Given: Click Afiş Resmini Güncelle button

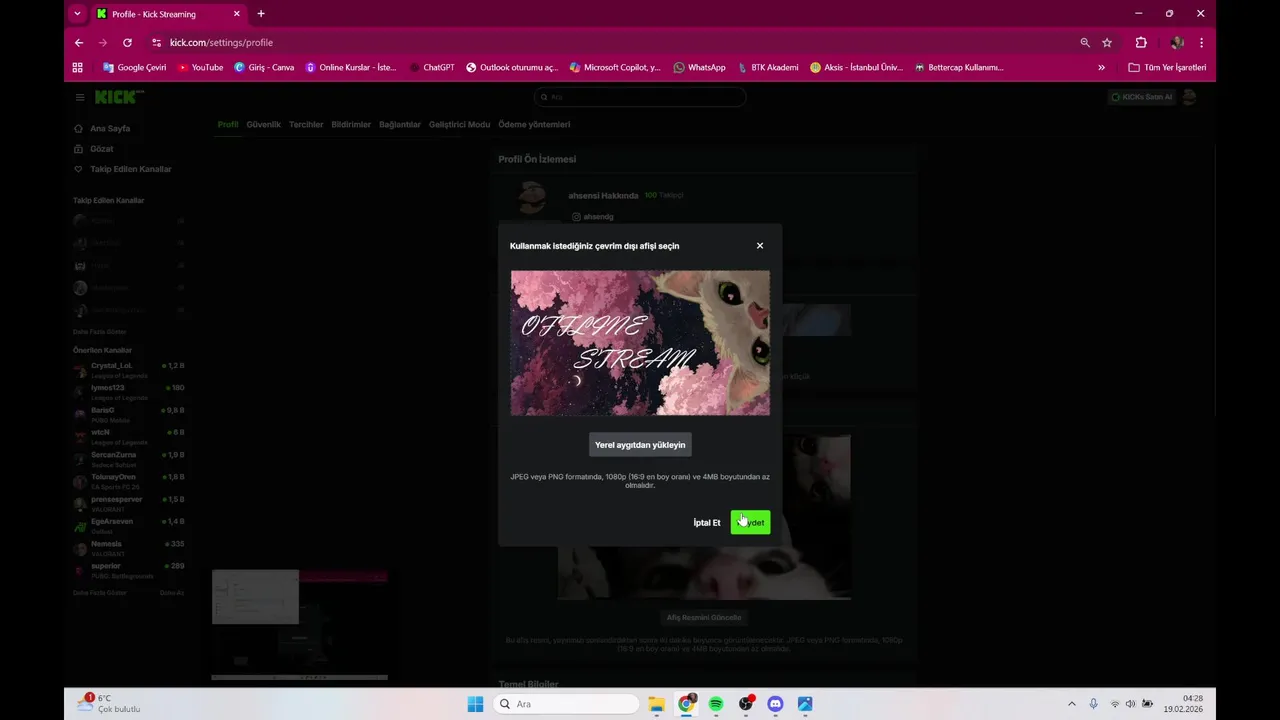Looking at the screenshot, I should tap(704, 617).
